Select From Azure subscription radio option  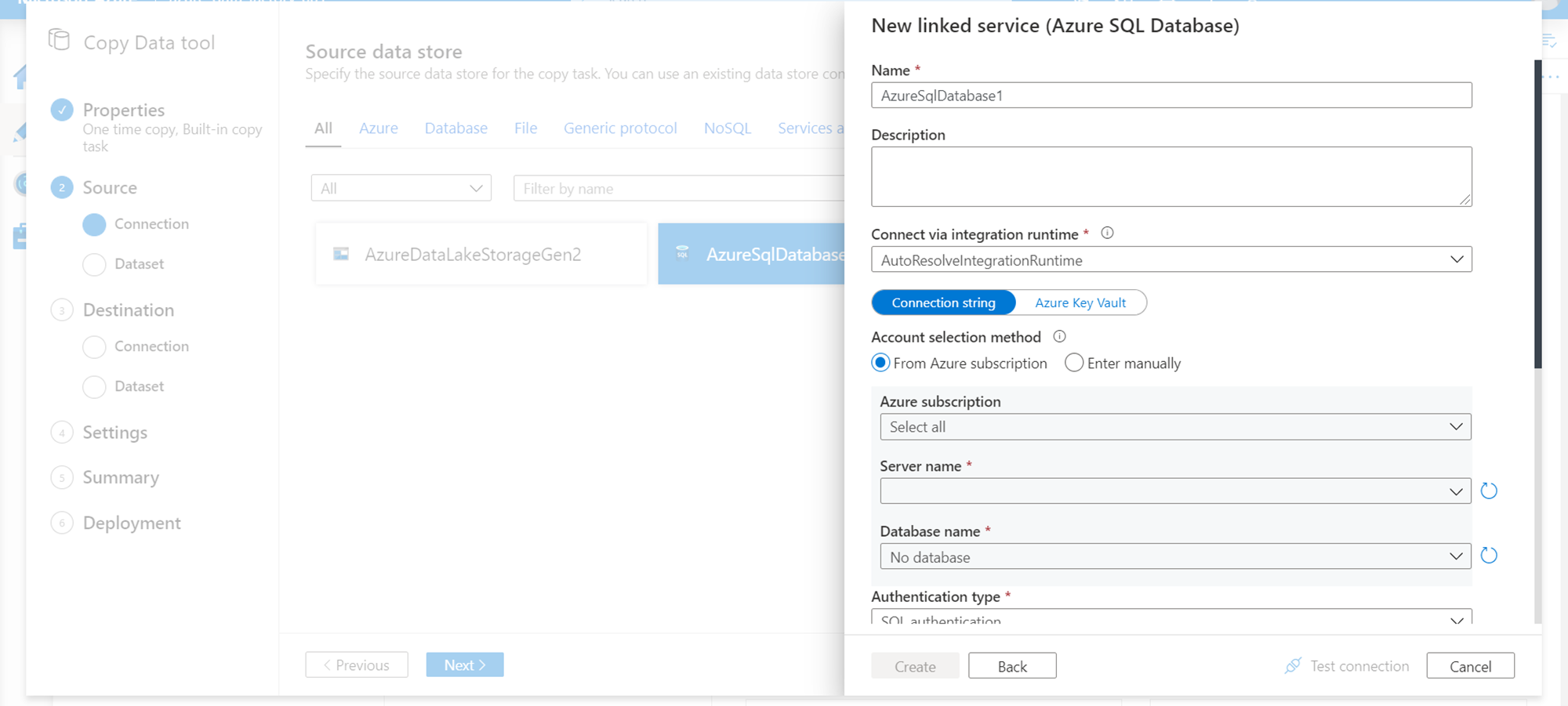pos(880,363)
